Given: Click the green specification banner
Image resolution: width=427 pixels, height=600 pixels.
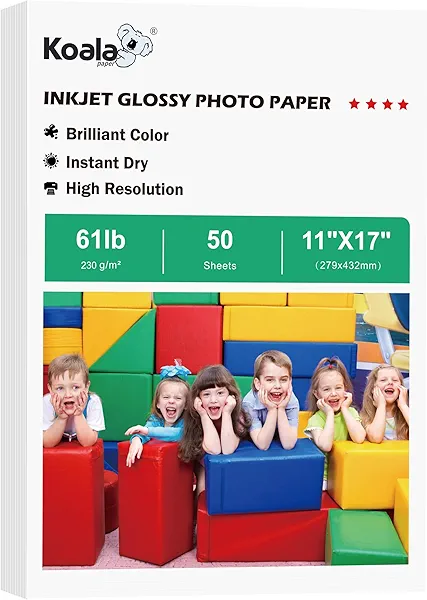Looking at the screenshot, I should point(227,249).
